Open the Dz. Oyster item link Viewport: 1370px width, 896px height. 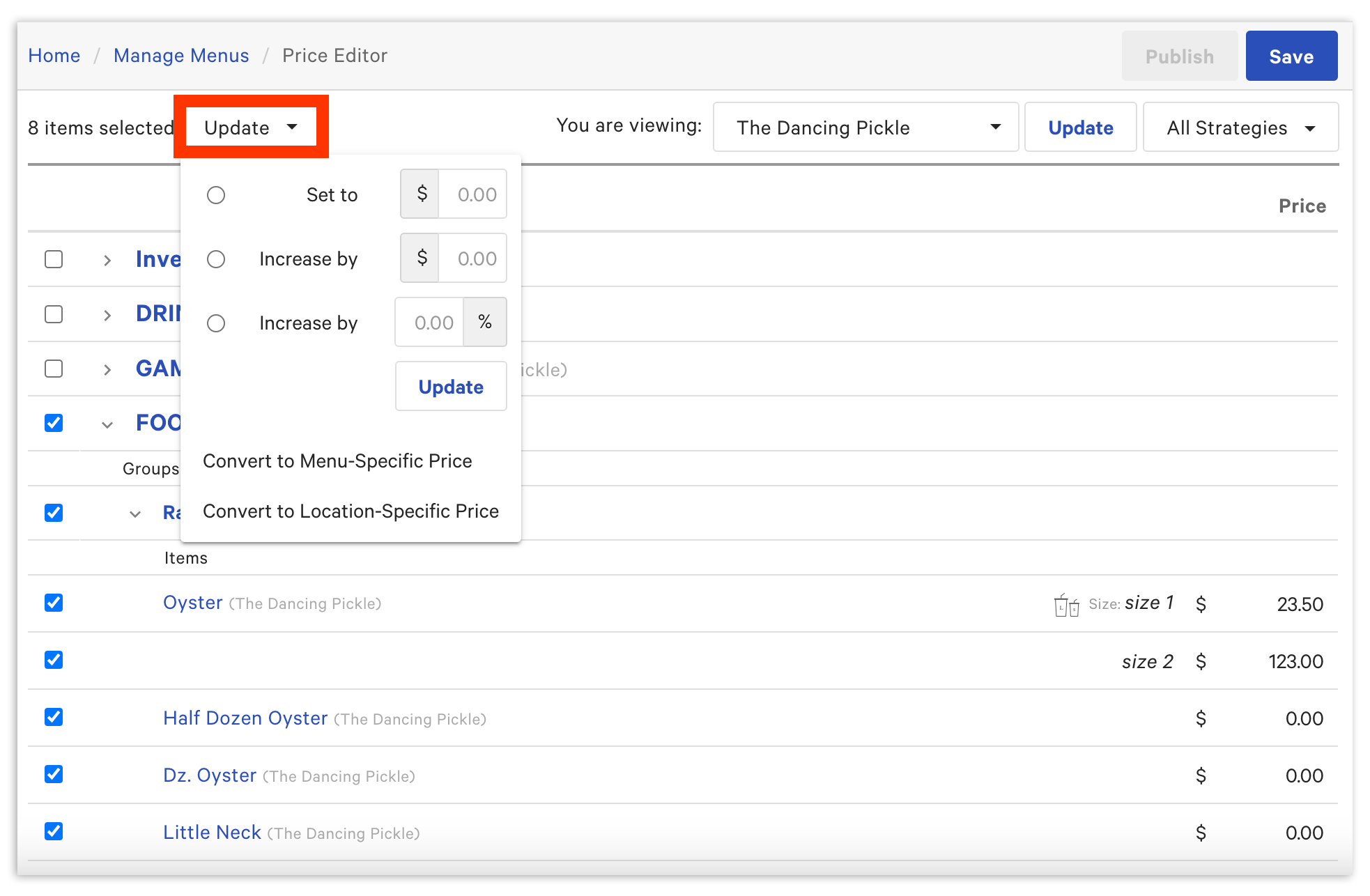coord(210,775)
